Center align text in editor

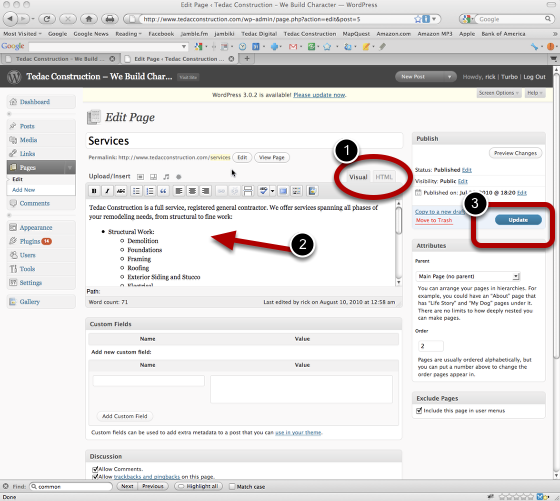point(192,191)
